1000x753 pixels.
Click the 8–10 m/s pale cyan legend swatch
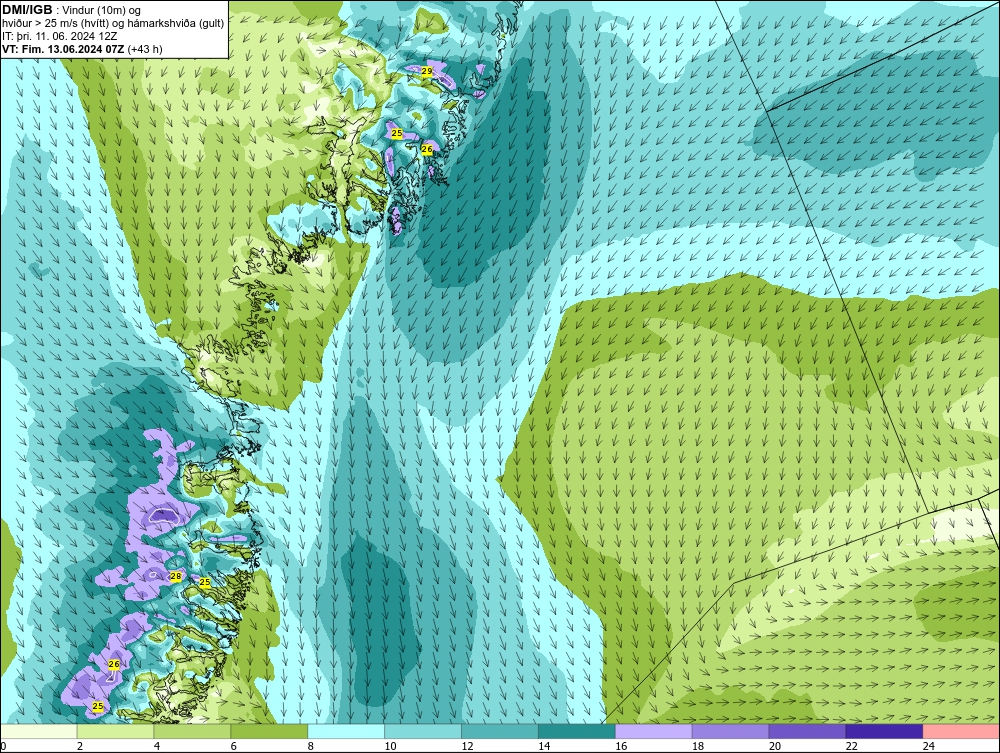(x=346, y=731)
